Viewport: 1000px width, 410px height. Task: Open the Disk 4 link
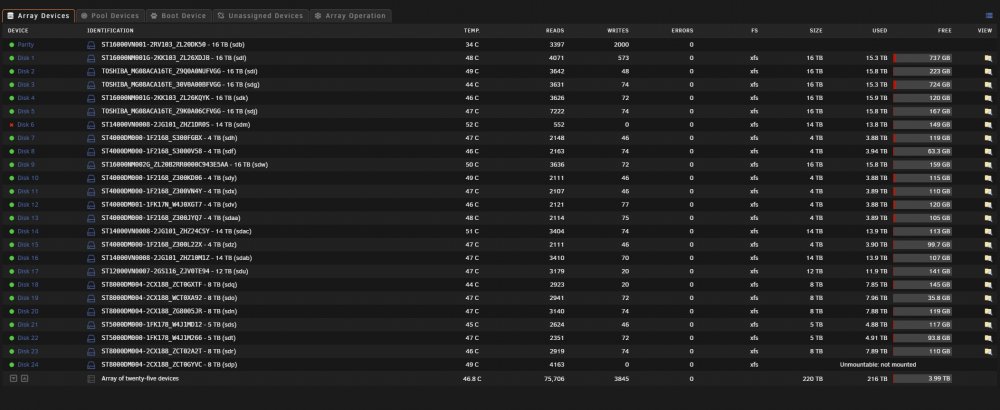pyautogui.click(x=26, y=98)
